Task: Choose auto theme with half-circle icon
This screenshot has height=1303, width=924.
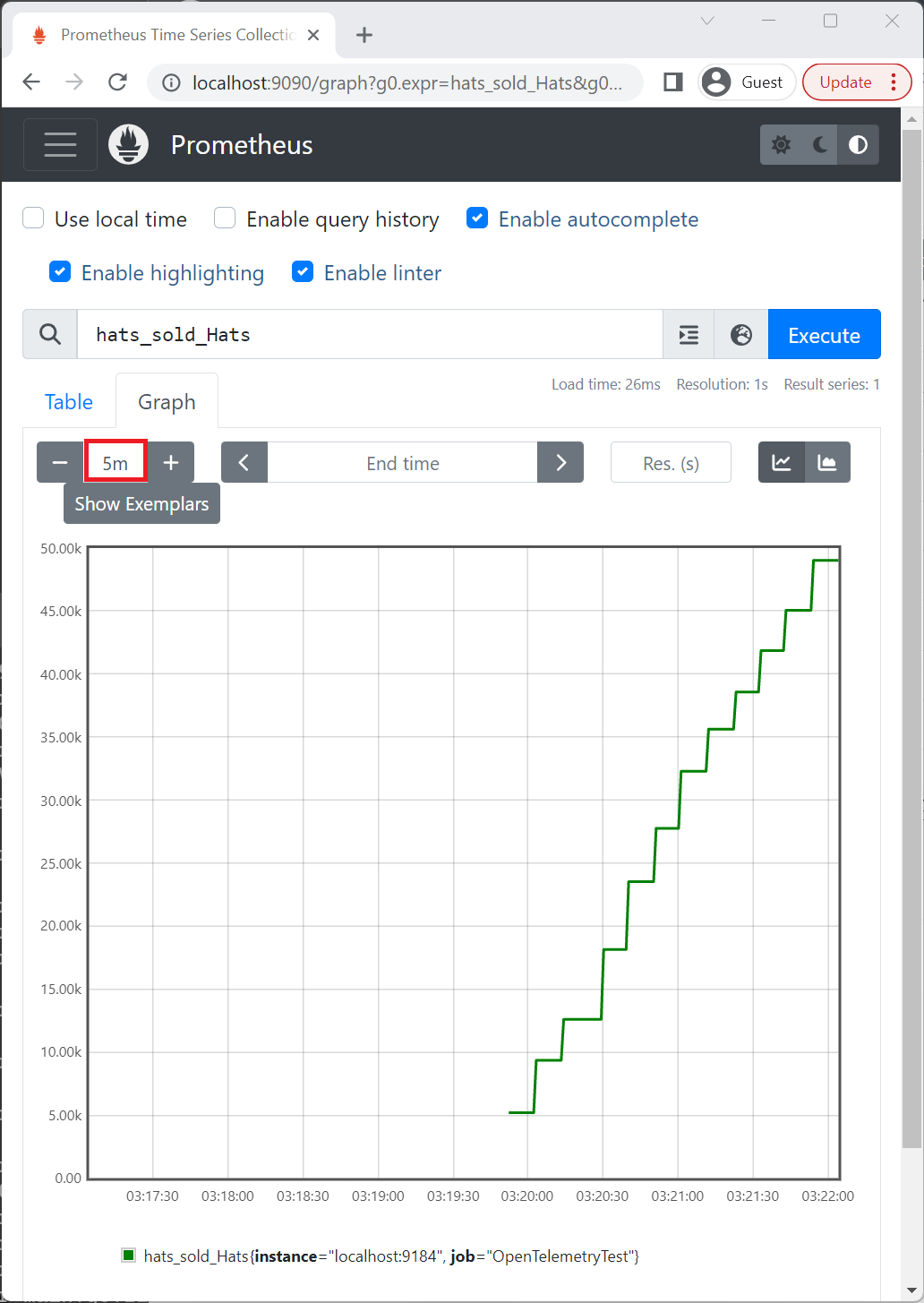Action: 858,144
